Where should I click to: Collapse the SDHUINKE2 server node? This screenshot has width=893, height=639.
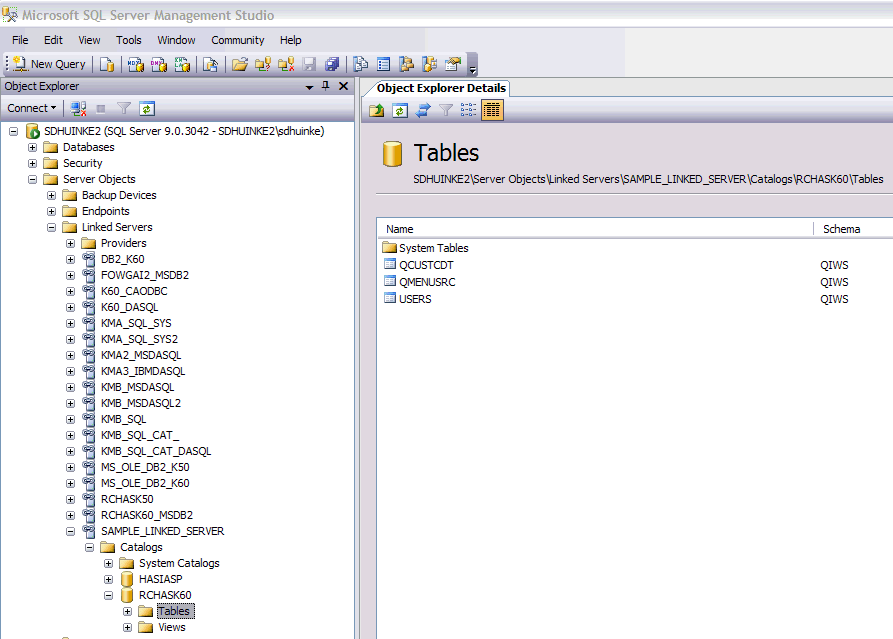coord(14,132)
